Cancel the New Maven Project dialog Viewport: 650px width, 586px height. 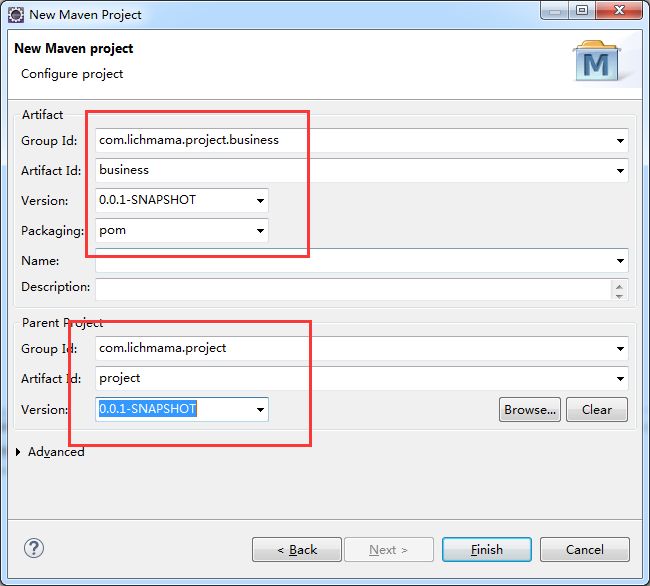(x=585, y=550)
